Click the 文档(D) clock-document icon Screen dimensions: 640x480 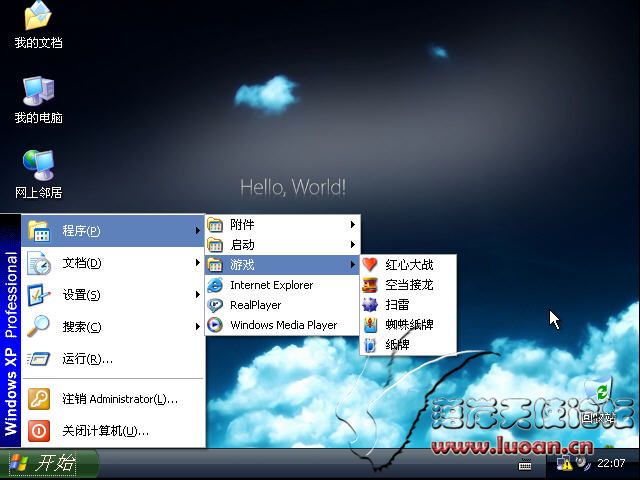(39, 263)
